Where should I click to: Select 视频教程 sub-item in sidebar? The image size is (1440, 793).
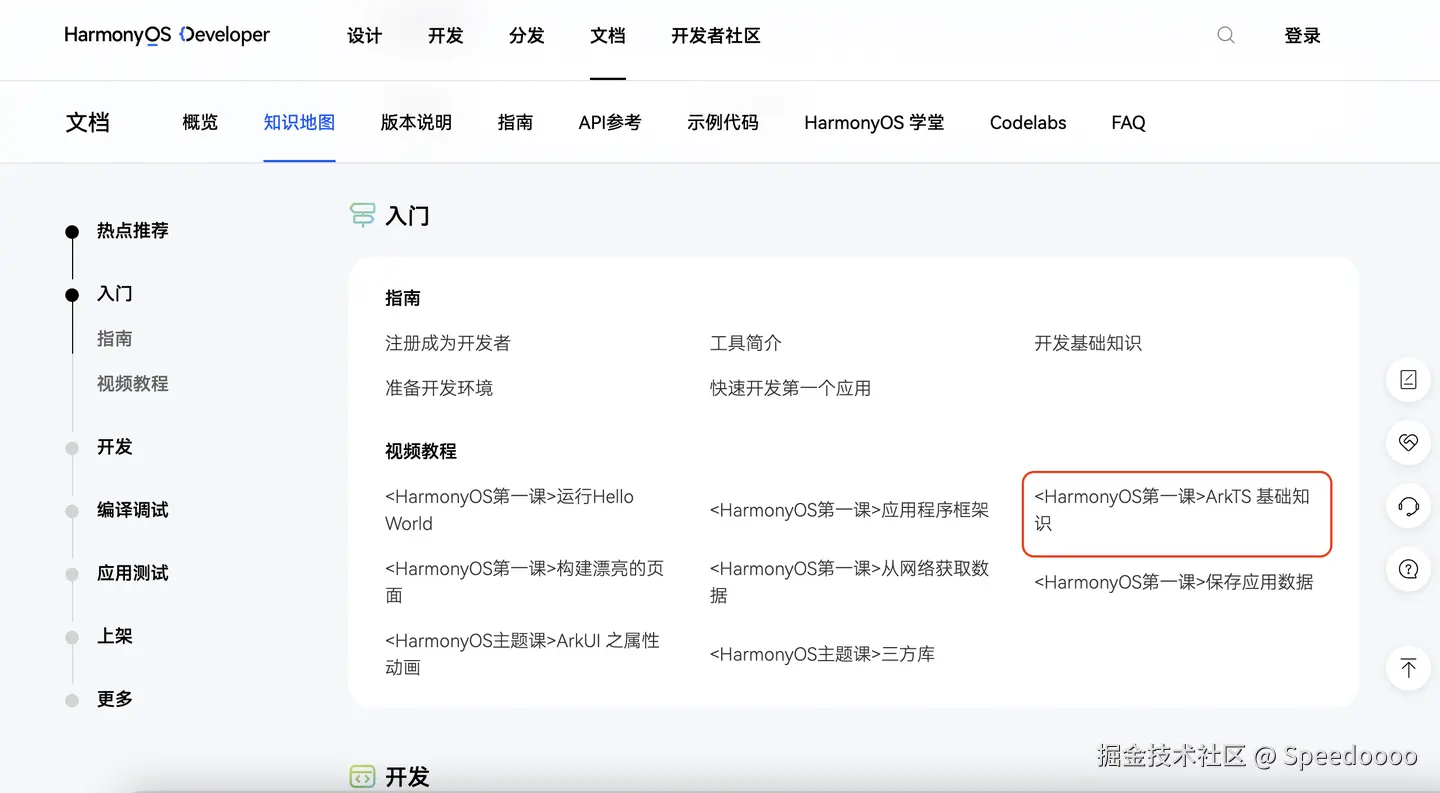pos(132,384)
